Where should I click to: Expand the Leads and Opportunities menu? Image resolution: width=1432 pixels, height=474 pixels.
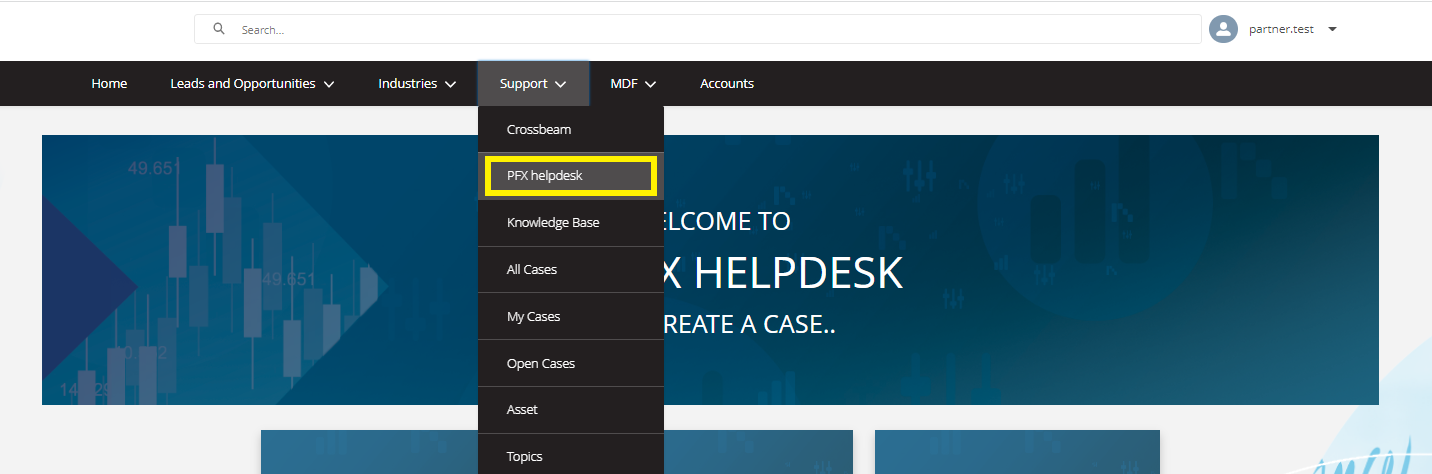(x=252, y=84)
